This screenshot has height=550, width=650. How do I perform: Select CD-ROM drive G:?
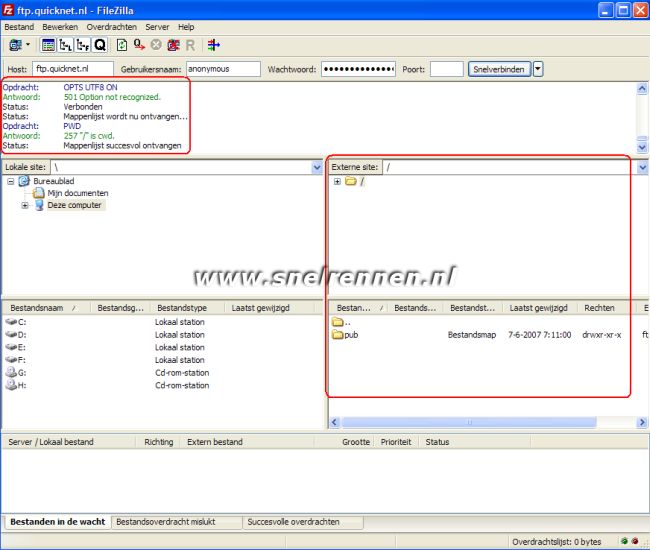coord(16,373)
